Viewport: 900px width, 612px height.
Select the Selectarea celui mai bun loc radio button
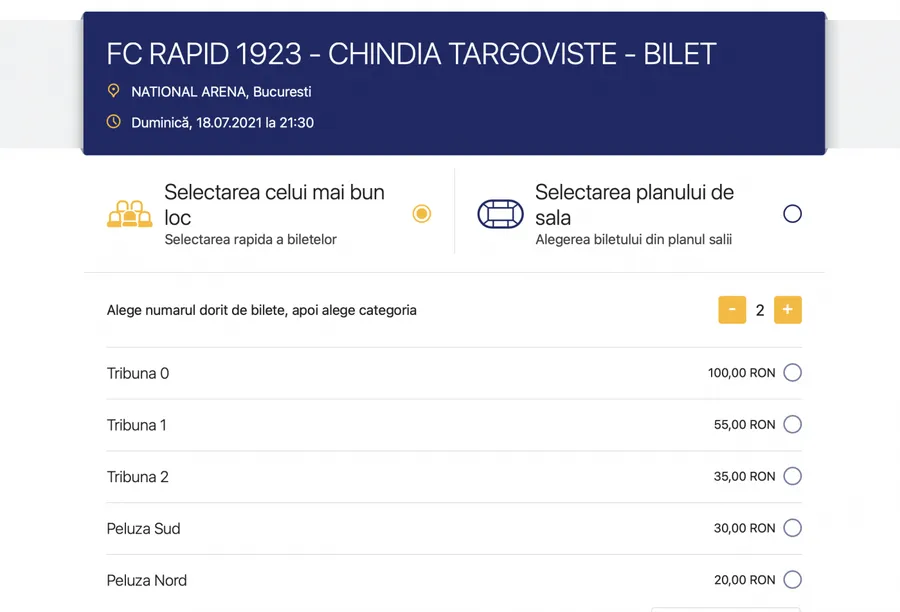[422, 213]
